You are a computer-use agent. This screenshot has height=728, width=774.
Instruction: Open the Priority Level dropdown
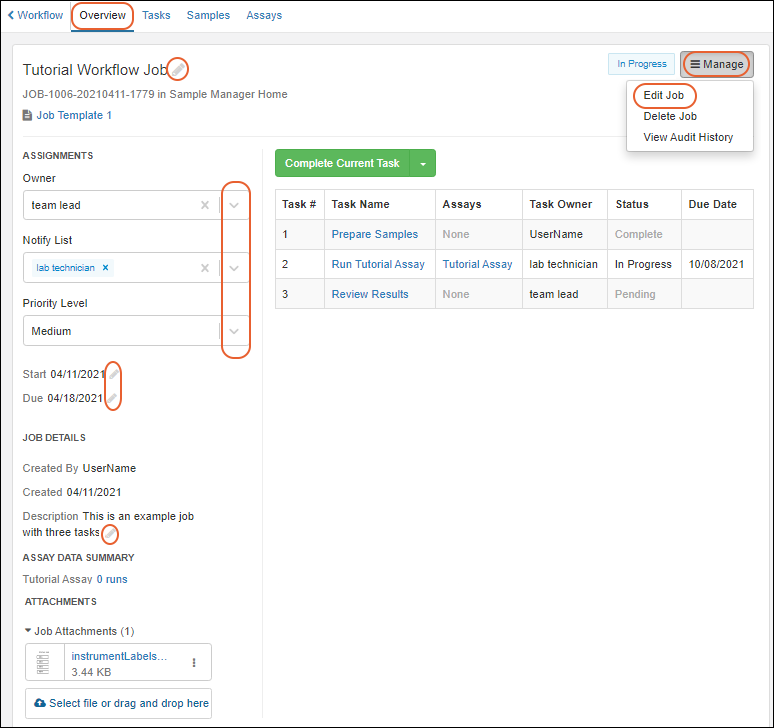click(x=234, y=331)
